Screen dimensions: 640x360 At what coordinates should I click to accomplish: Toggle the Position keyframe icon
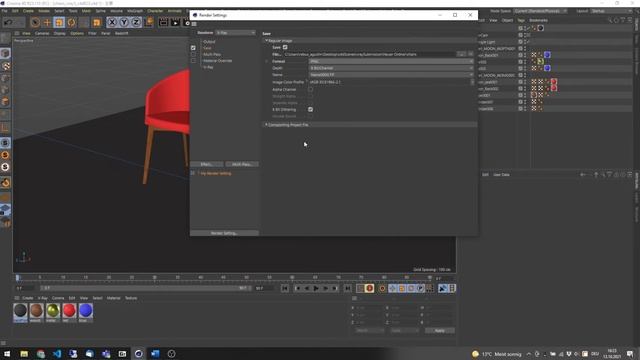tap(392, 288)
